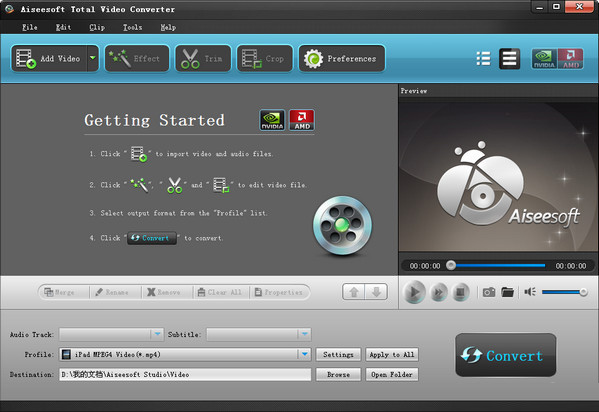The image size is (599, 412).
Task: Take a snapshot with the camera icon
Action: click(489, 292)
